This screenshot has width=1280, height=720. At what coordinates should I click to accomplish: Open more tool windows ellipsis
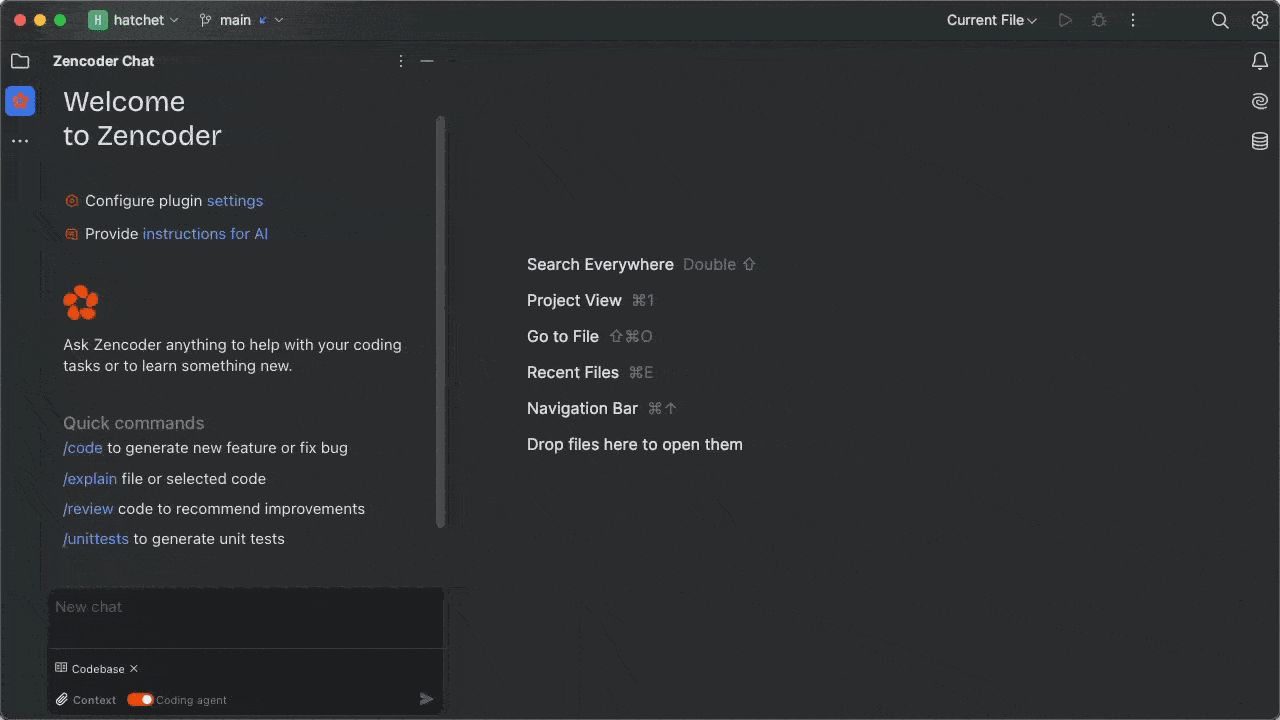[20, 141]
